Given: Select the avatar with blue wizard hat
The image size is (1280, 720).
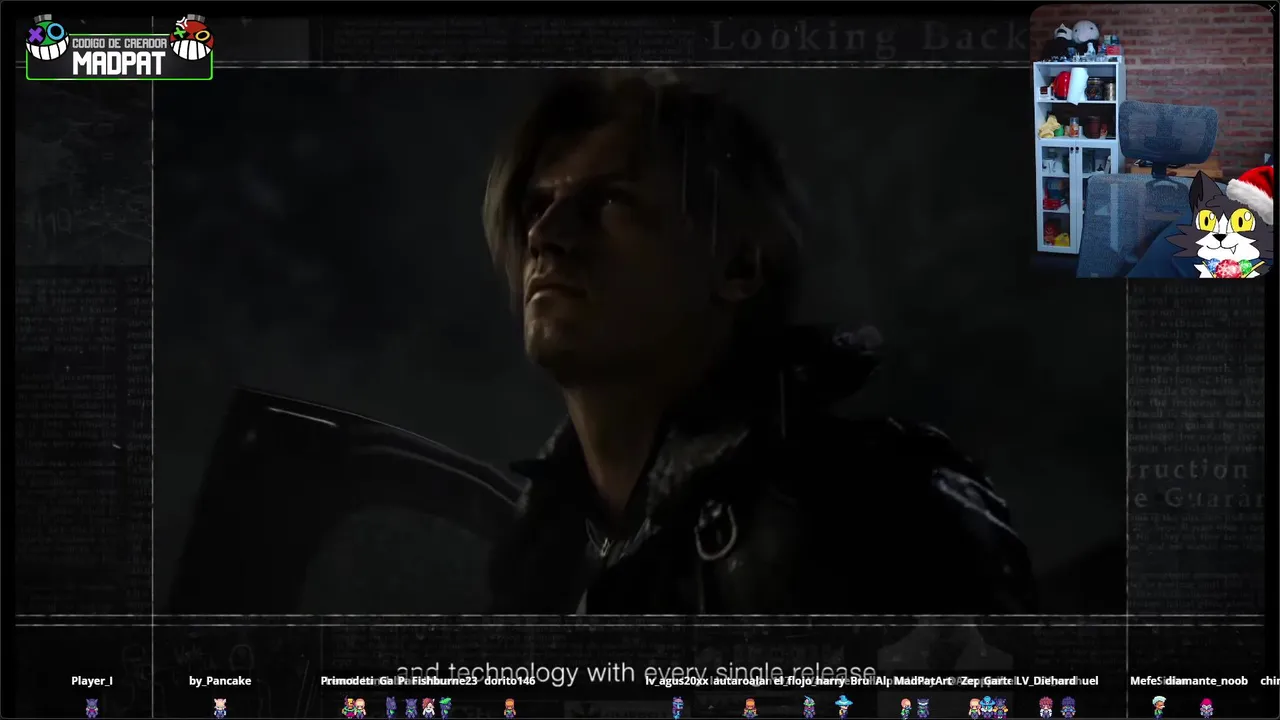Looking at the screenshot, I should point(843,706).
